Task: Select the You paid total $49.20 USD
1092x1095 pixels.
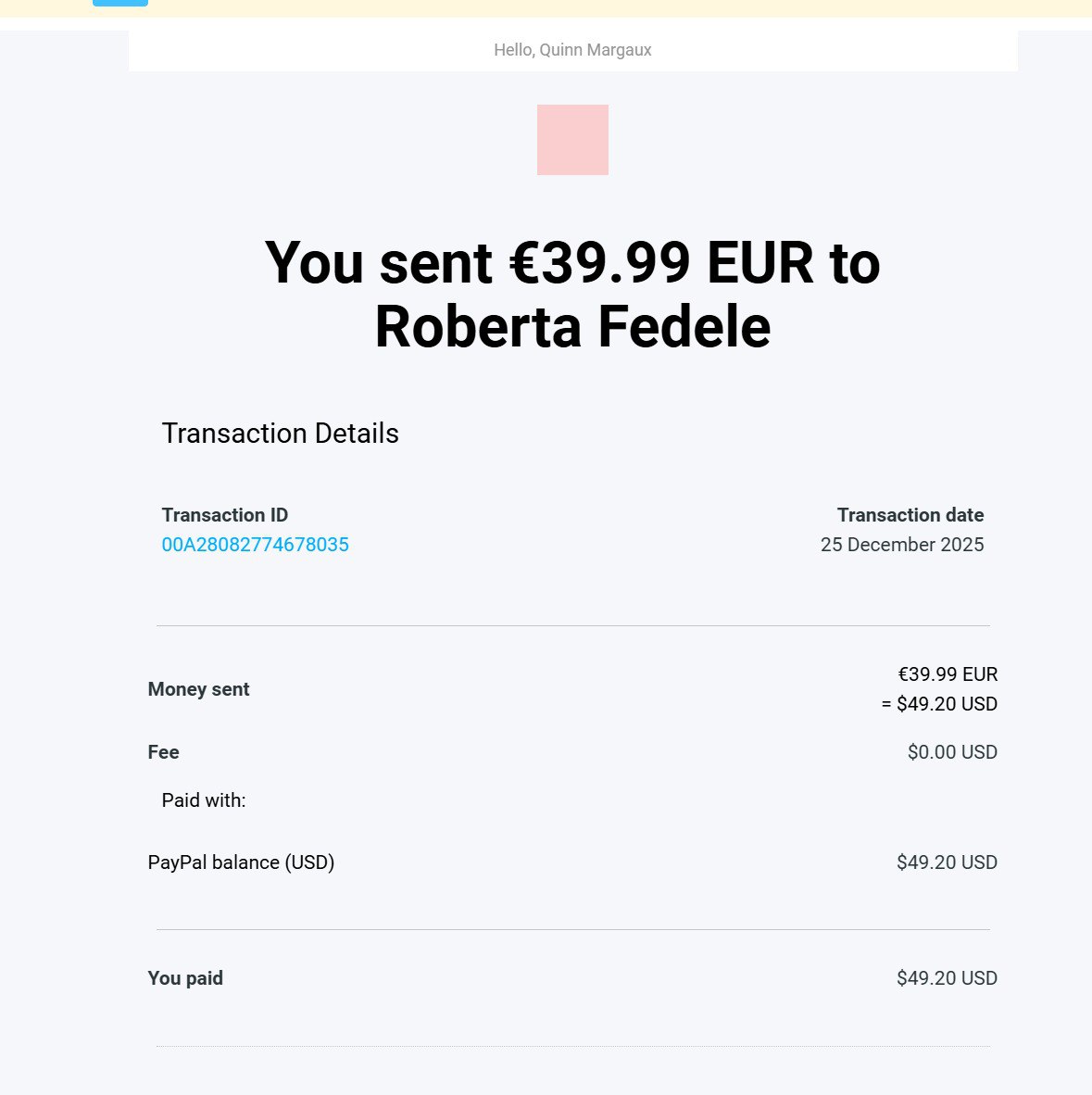Action: (x=947, y=978)
